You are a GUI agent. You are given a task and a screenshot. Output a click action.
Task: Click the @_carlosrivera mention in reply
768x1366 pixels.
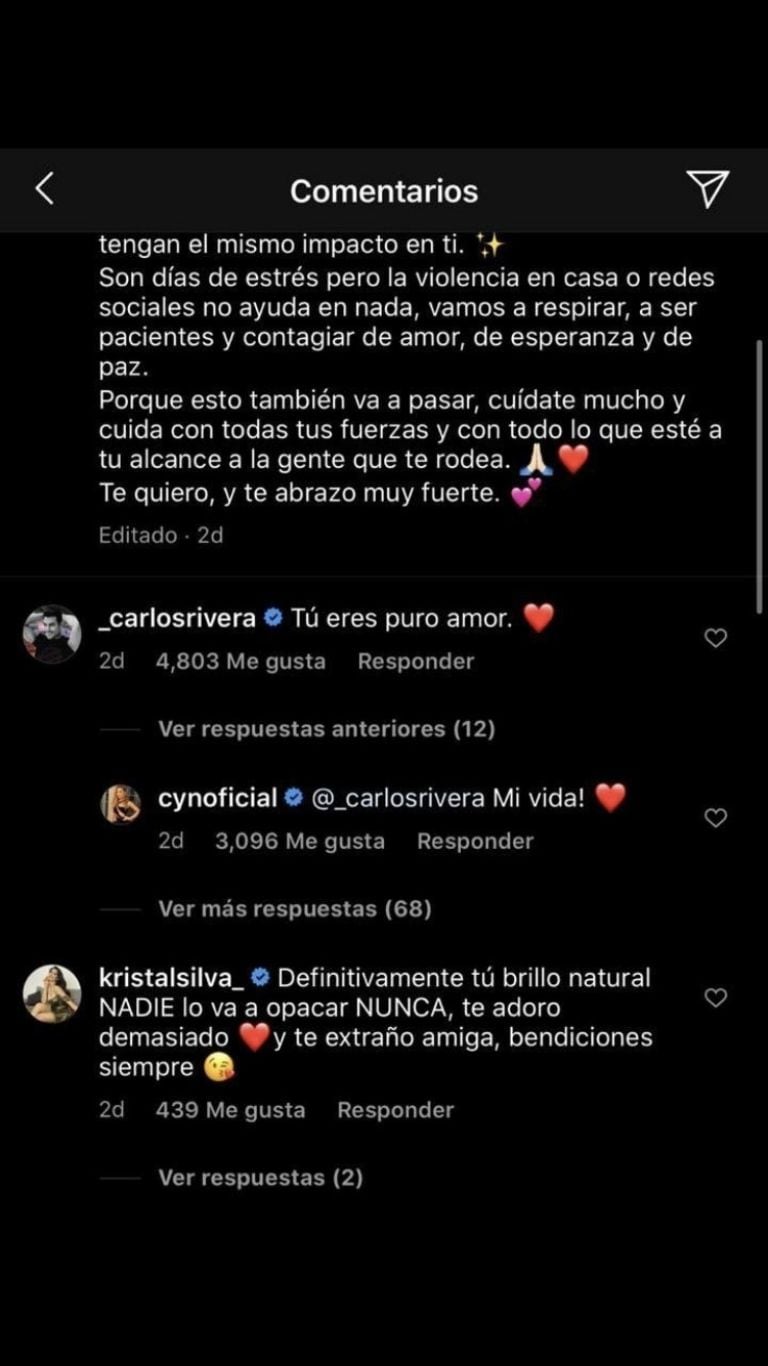(399, 798)
